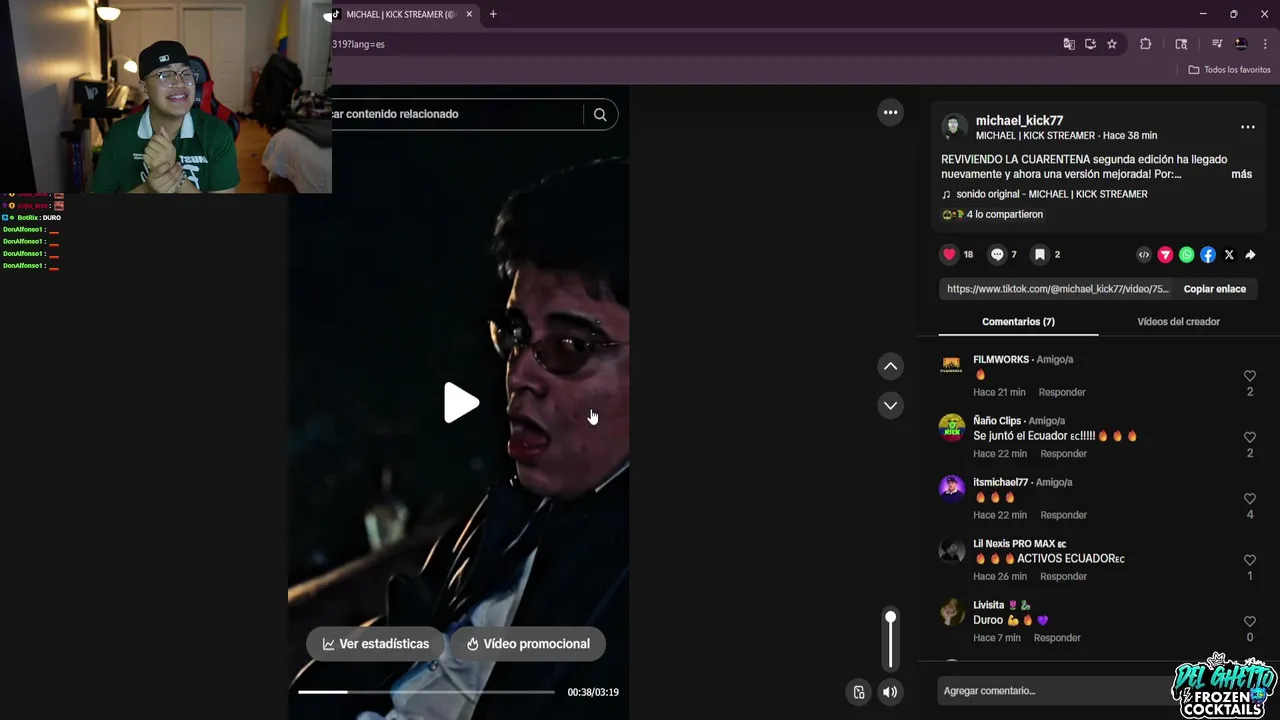Copy the video link with Copiar enlace
Screen dimensions: 1280x720
coord(1214,289)
